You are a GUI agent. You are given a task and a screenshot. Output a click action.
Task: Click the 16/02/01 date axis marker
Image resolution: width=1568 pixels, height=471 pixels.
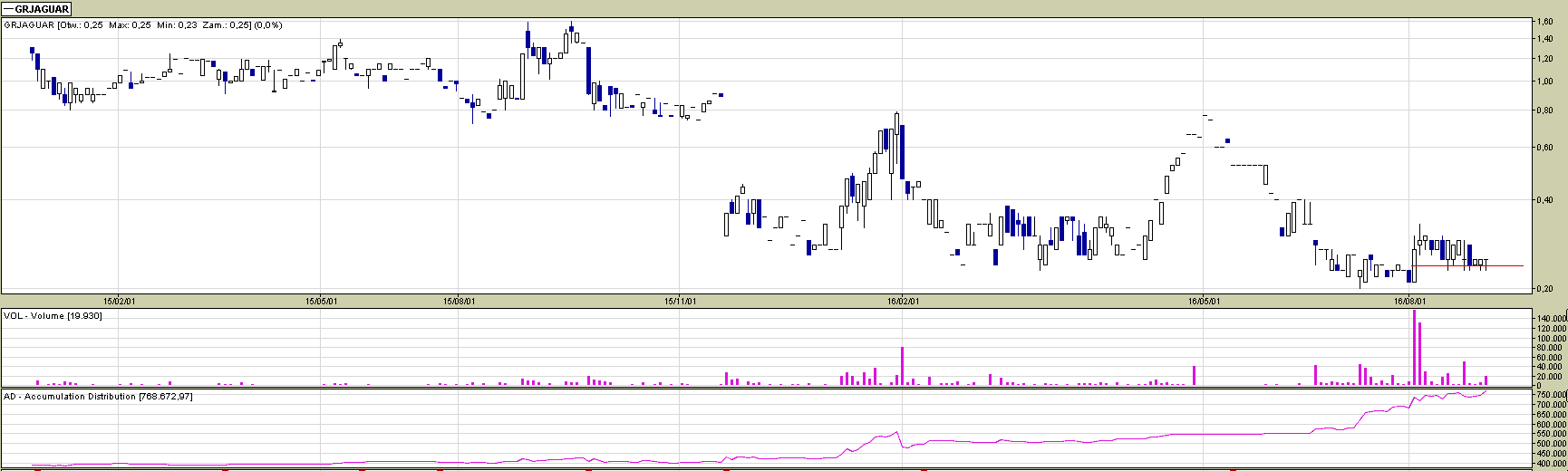click(903, 301)
